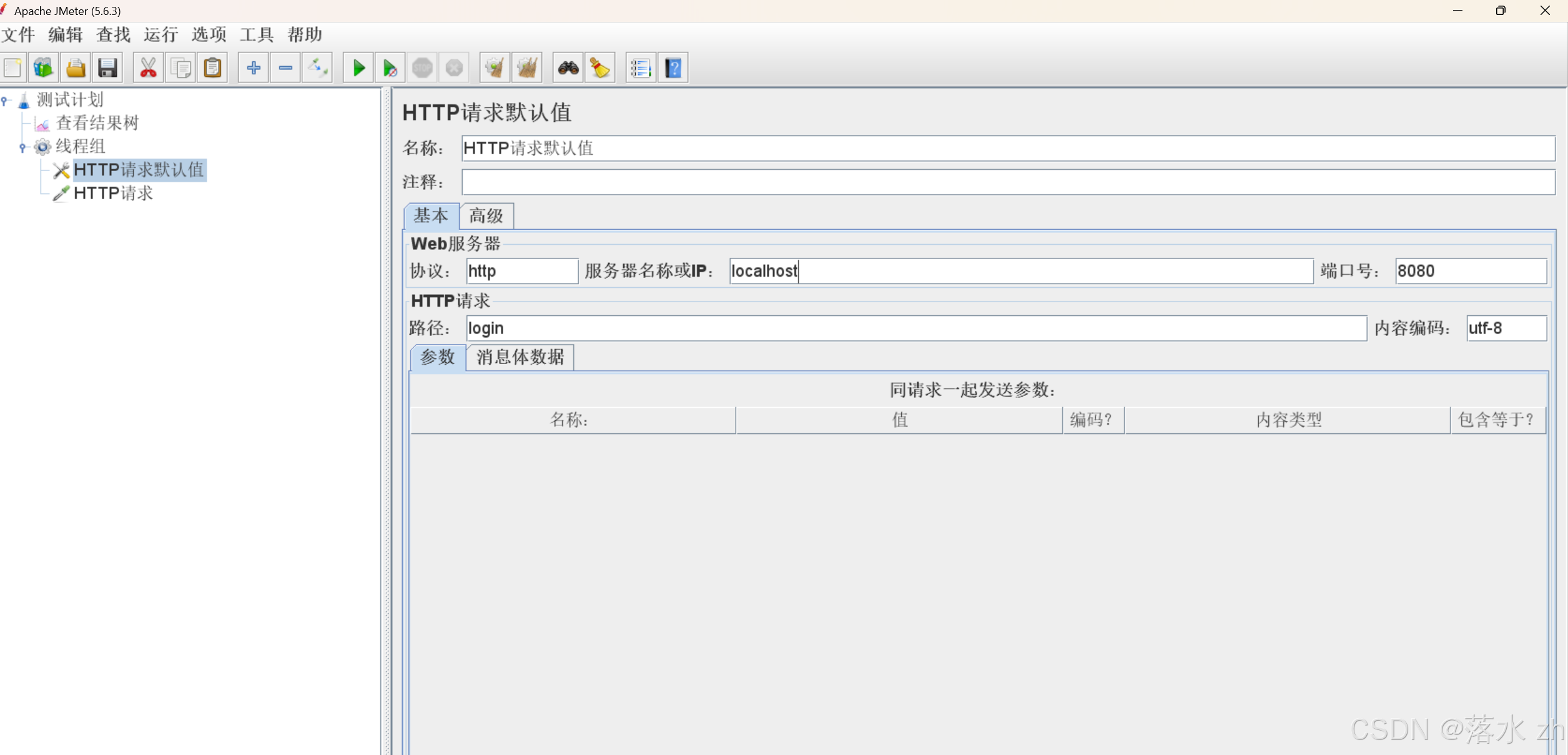Restore down the JMeter window
The height and width of the screenshot is (755, 1568).
[x=1501, y=11]
